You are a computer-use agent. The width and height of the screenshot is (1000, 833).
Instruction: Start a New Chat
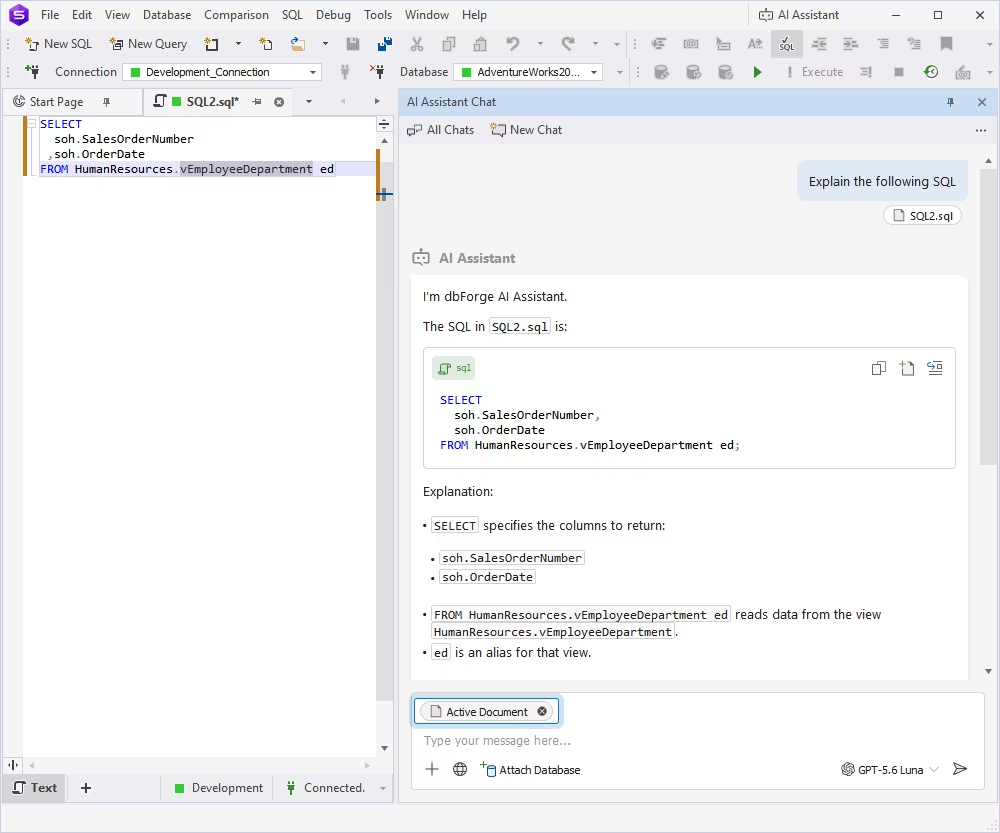click(526, 130)
